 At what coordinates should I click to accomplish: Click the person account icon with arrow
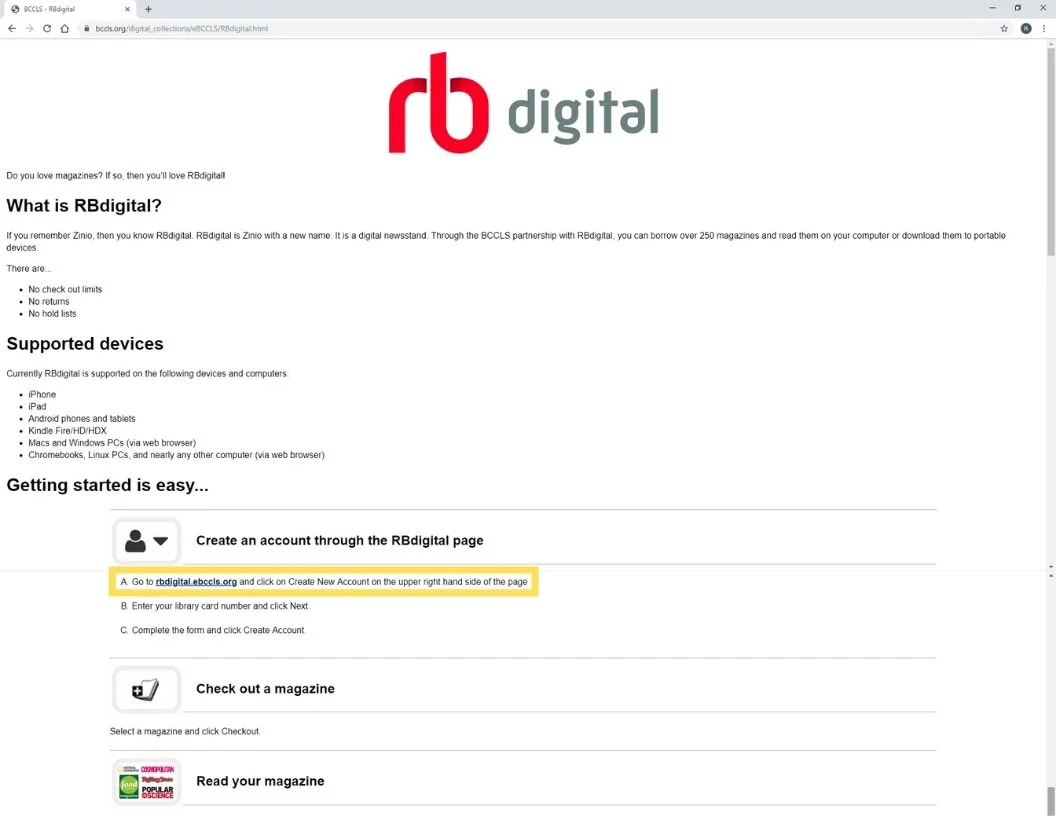point(146,541)
